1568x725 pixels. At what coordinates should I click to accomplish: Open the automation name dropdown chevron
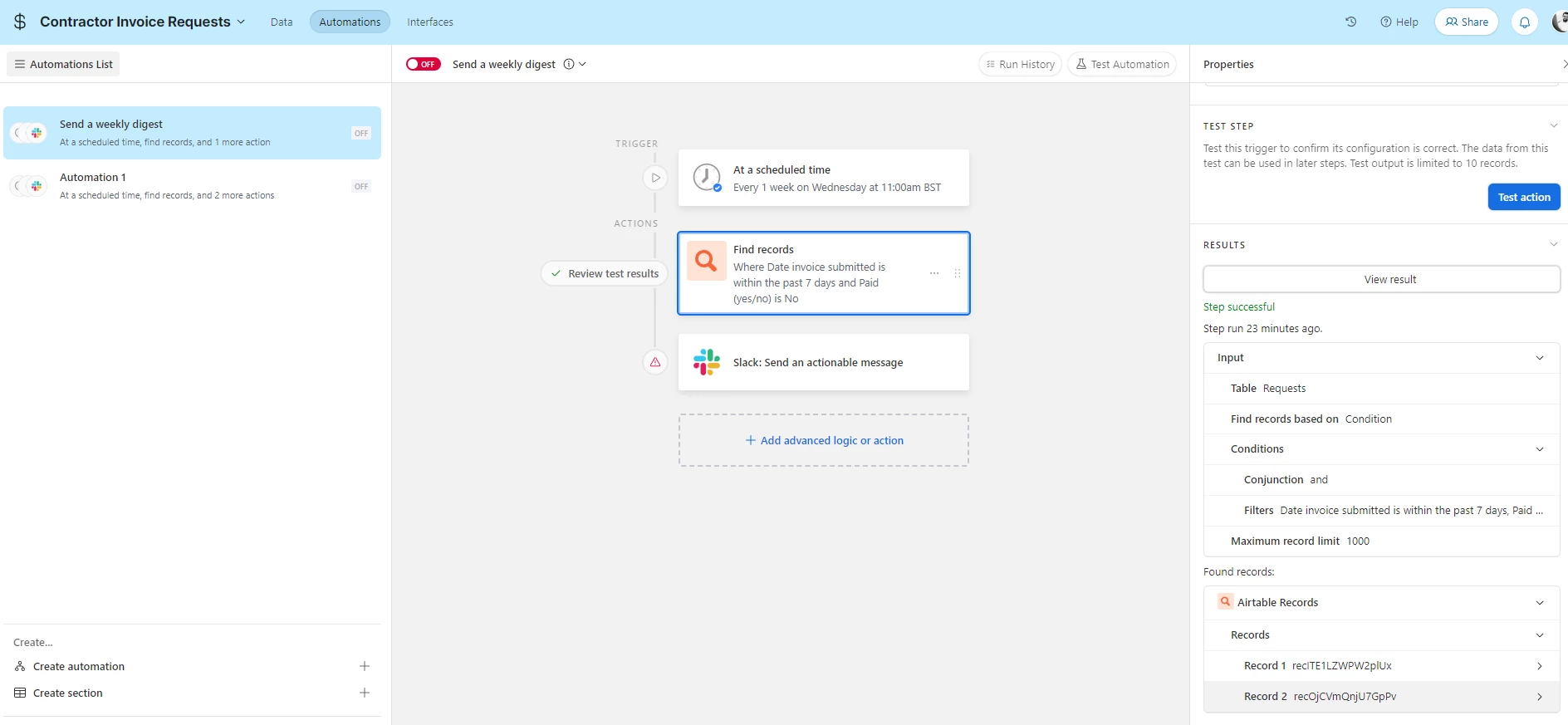coord(582,64)
